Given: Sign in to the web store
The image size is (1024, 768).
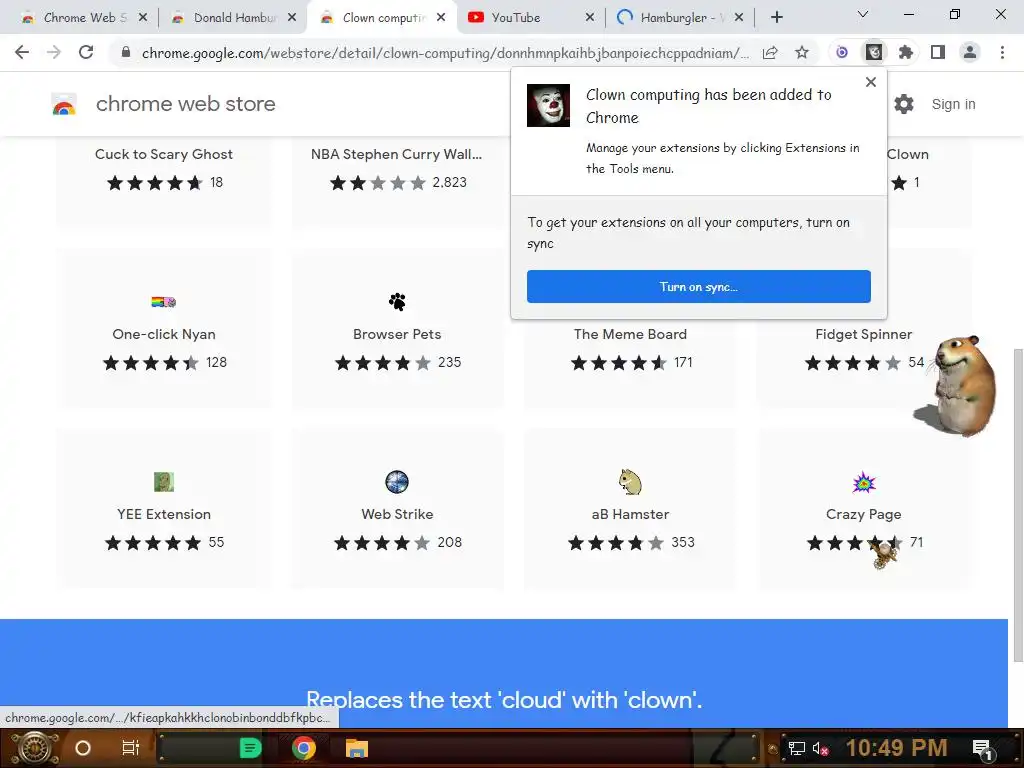Looking at the screenshot, I should [x=953, y=104].
